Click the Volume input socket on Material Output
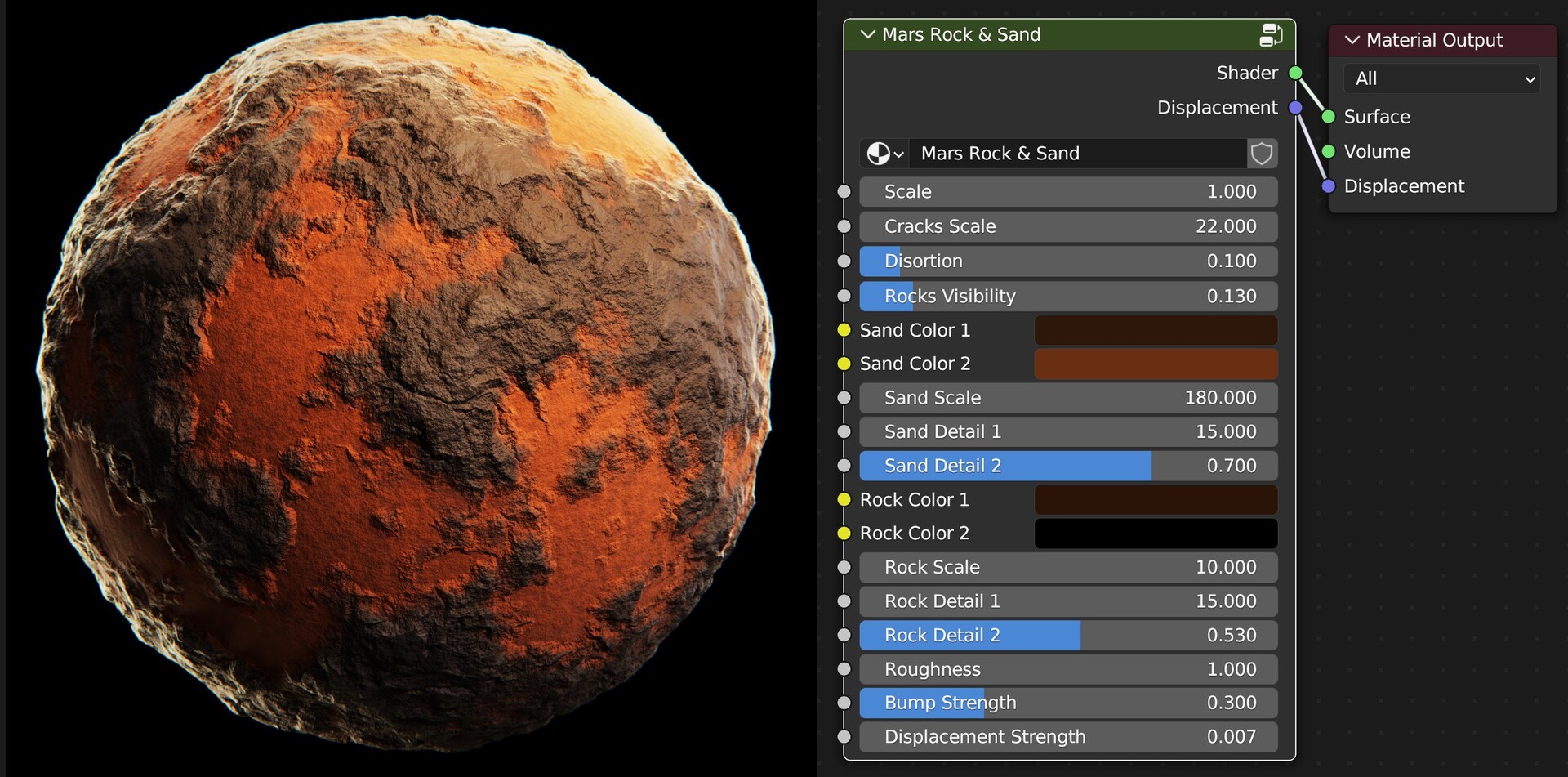Viewport: 1568px width, 777px height. 1329,151
